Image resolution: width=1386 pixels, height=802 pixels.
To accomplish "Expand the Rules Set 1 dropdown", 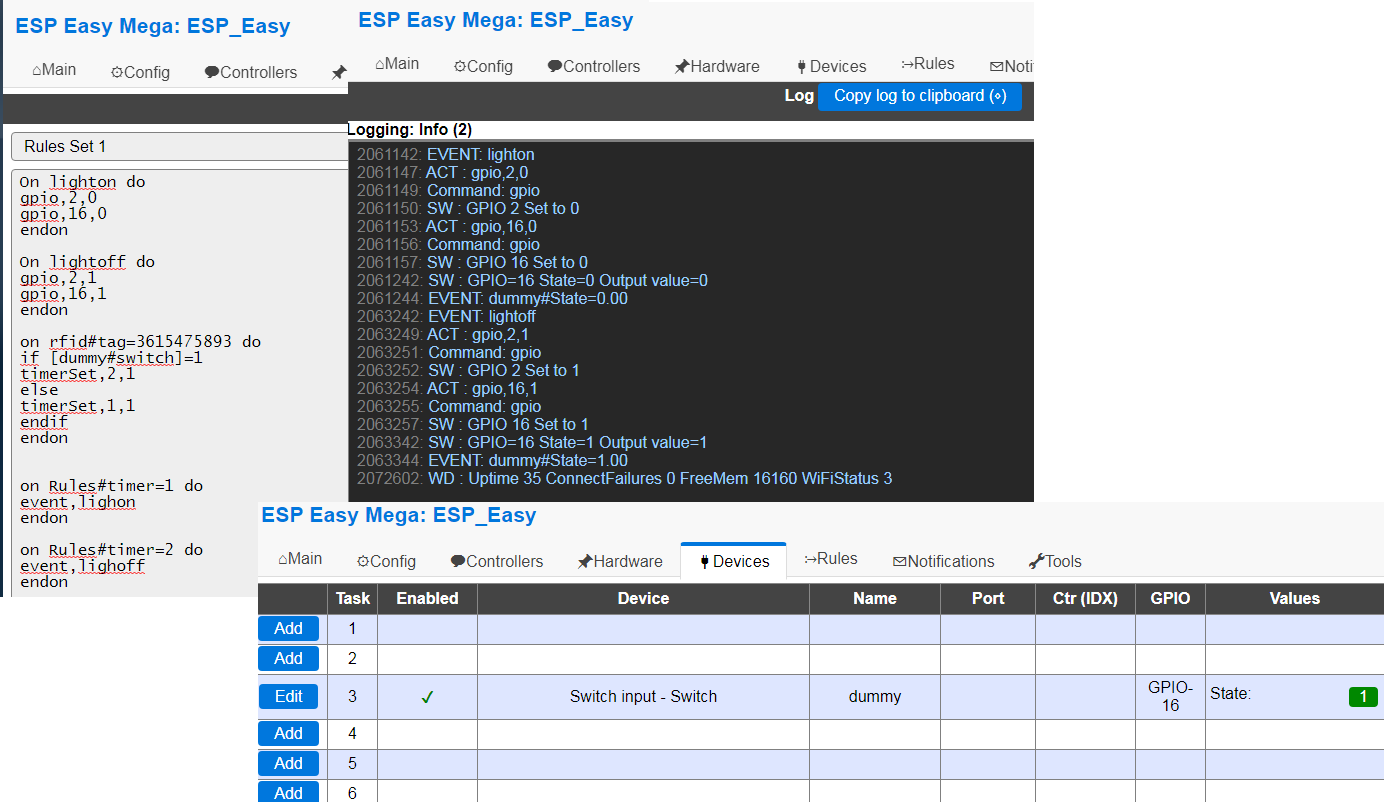I will pos(180,146).
